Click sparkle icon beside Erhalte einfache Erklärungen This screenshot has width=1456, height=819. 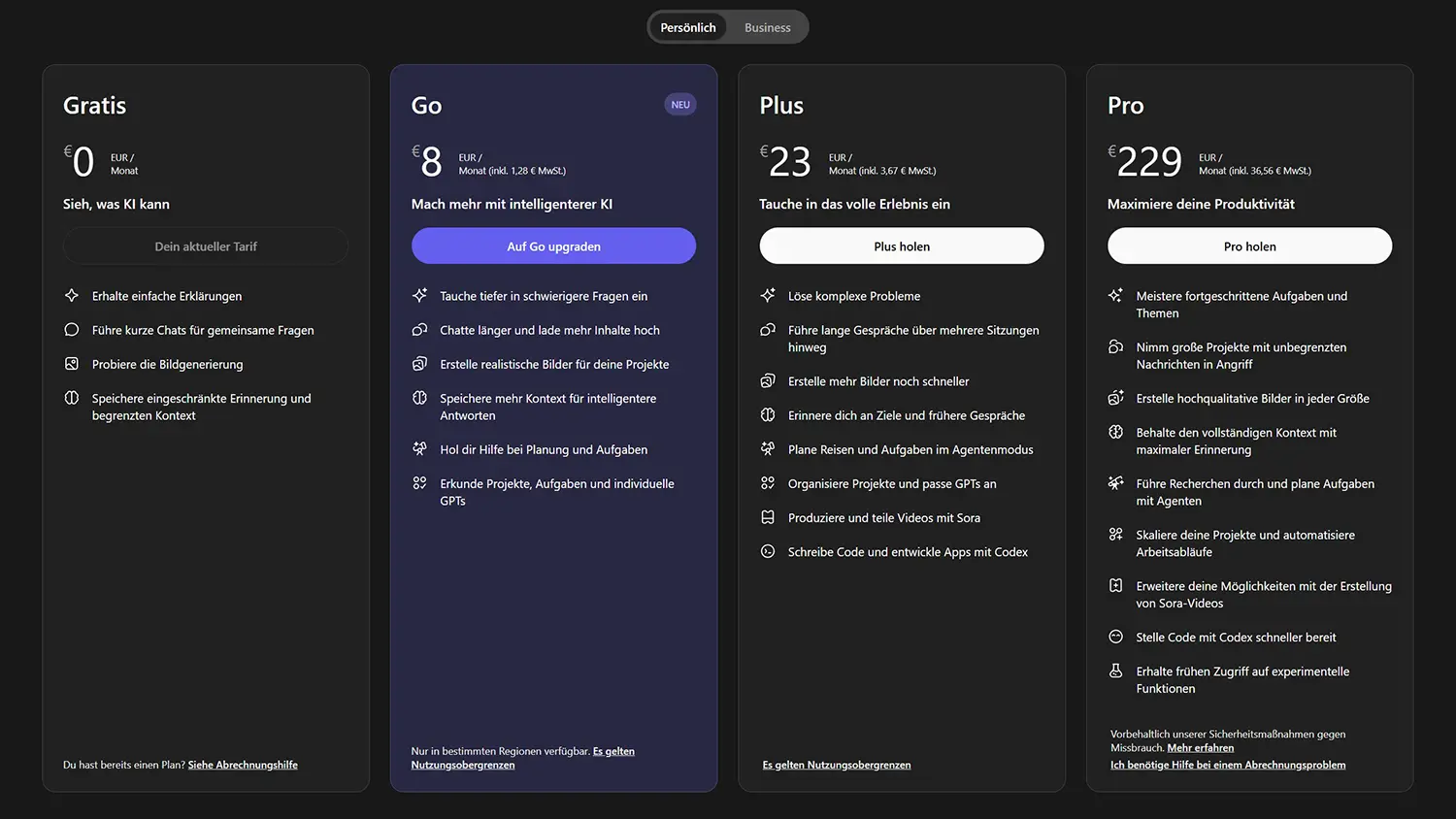(72, 296)
